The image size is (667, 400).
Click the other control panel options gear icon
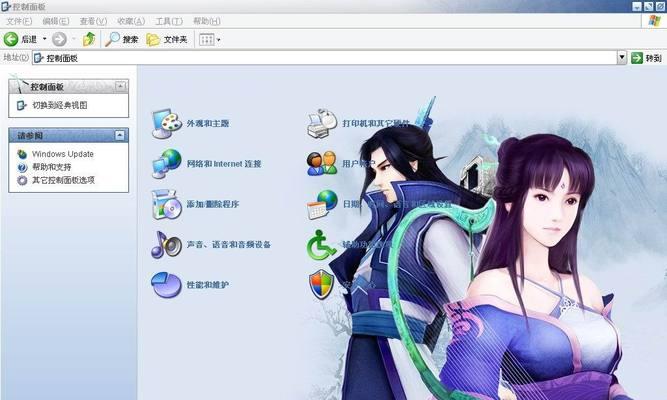pos(22,180)
